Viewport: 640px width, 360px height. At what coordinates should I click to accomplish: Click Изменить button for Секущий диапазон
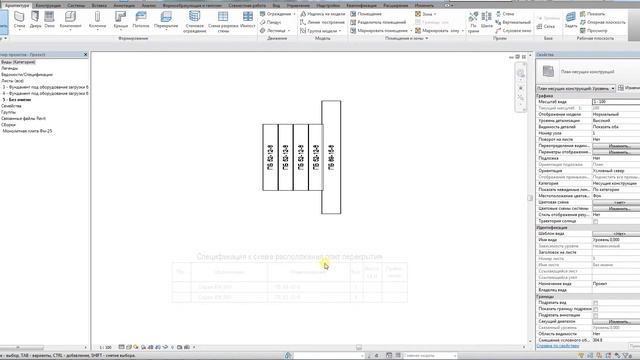617,322
